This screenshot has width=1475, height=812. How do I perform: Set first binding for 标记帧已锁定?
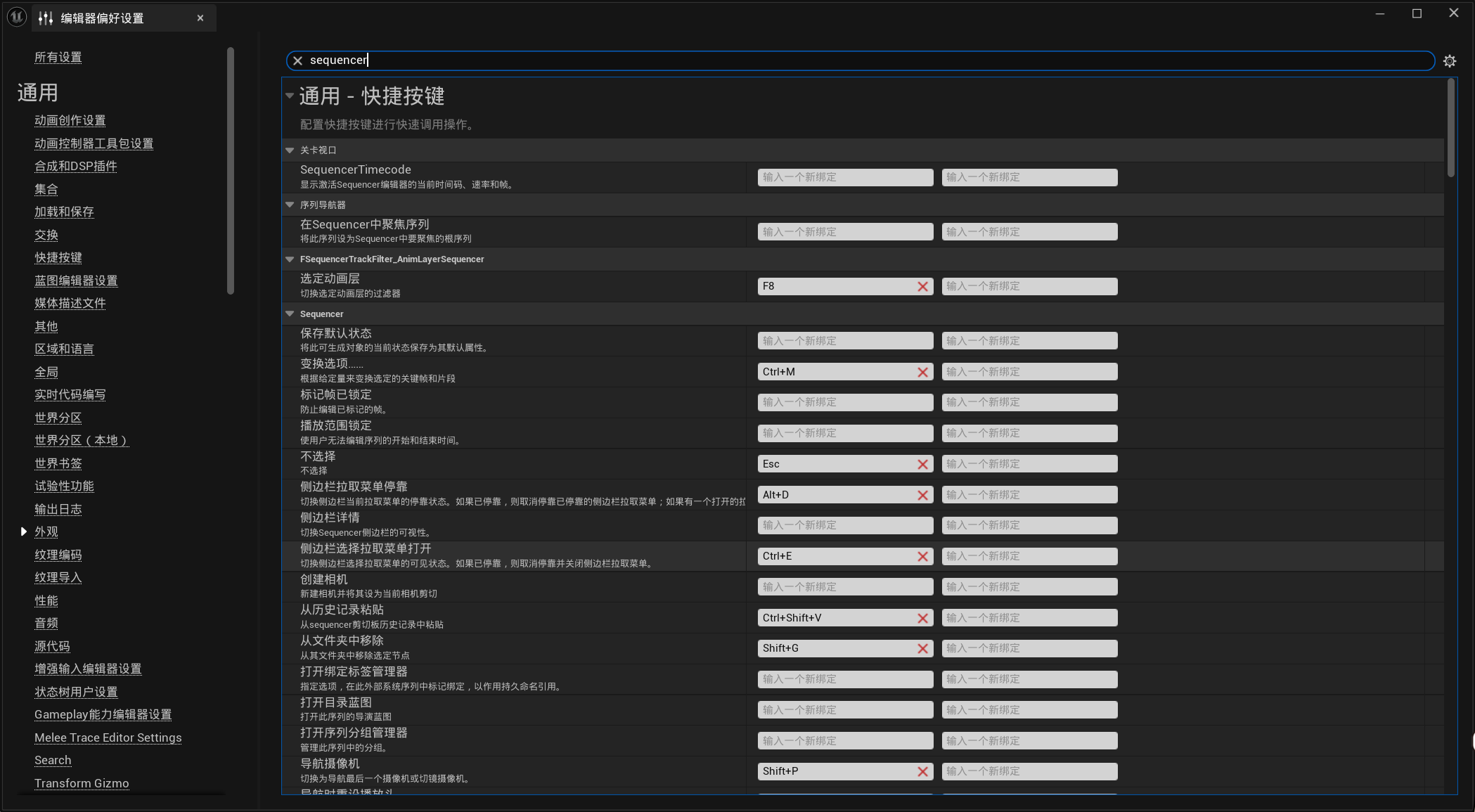pyautogui.click(x=845, y=402)
